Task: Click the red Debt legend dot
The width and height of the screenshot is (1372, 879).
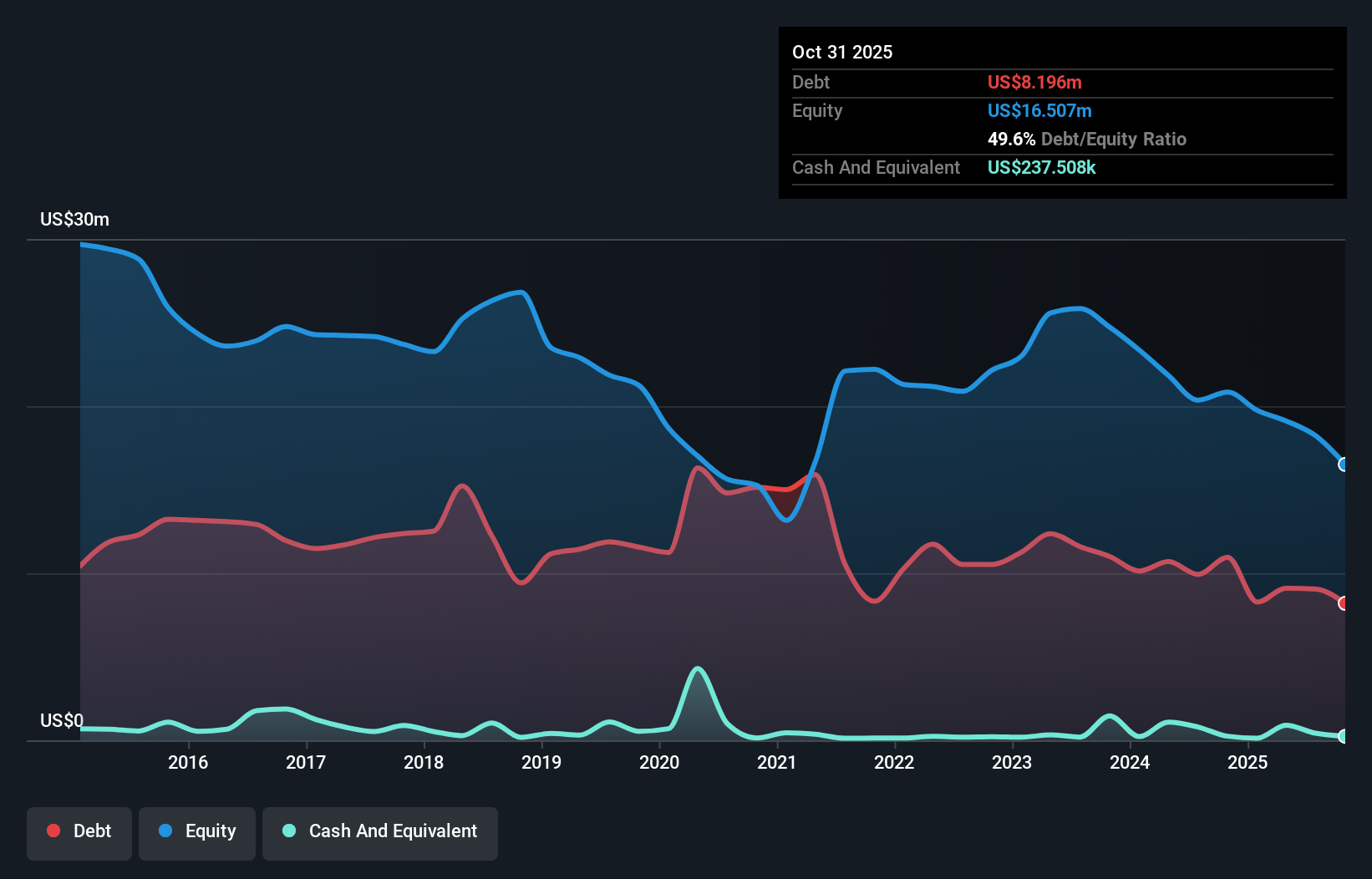Action: 53,831
